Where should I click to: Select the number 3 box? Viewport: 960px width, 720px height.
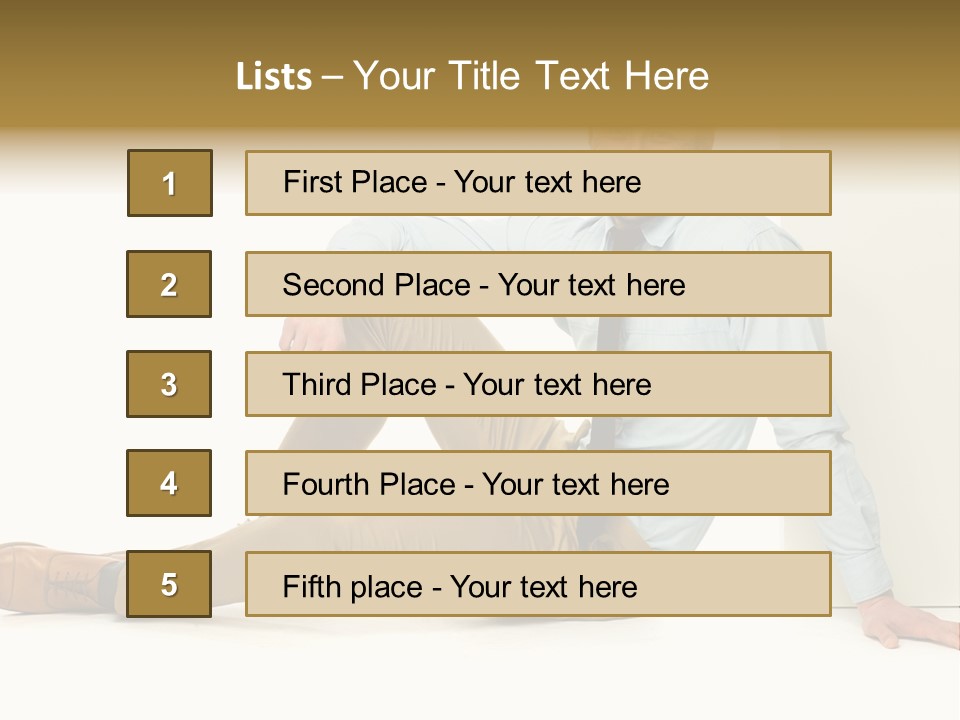pos(169,384)
